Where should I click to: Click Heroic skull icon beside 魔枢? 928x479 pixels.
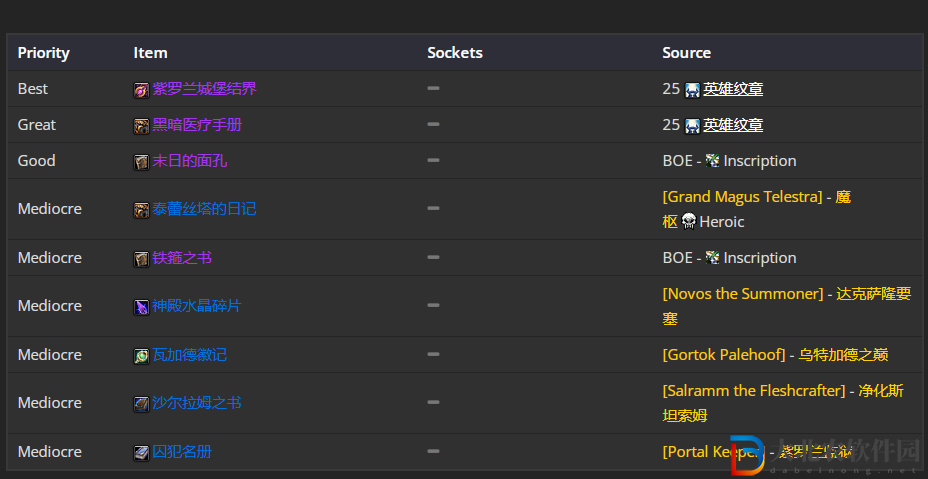coord(688,221)
